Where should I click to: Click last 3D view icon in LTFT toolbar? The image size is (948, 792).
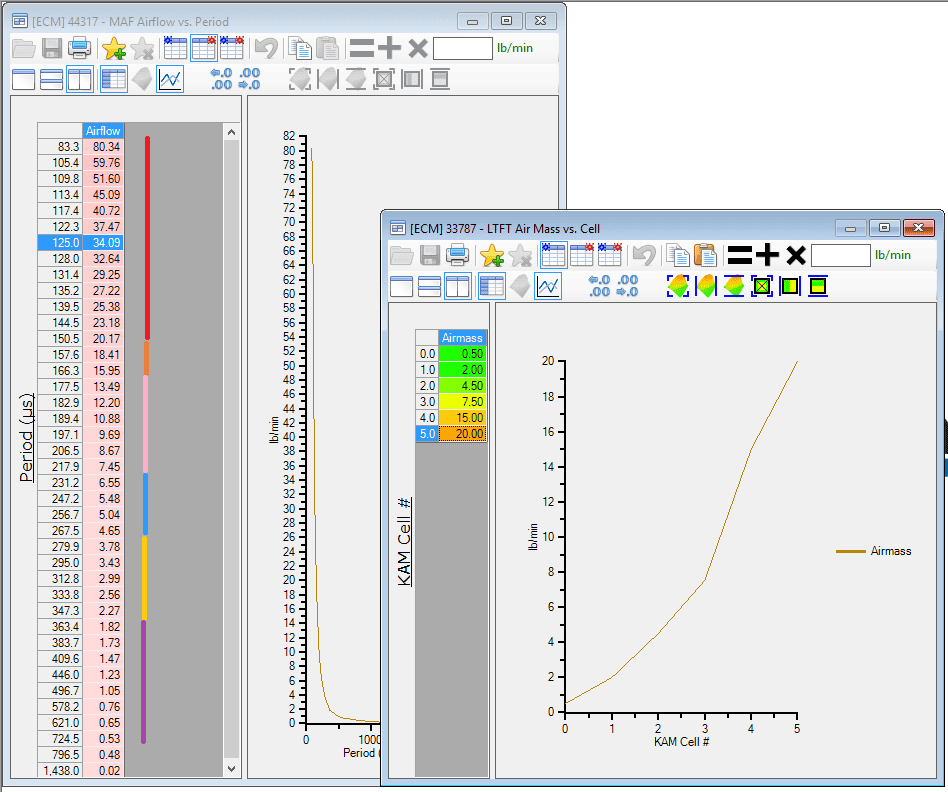pos(817,286)
